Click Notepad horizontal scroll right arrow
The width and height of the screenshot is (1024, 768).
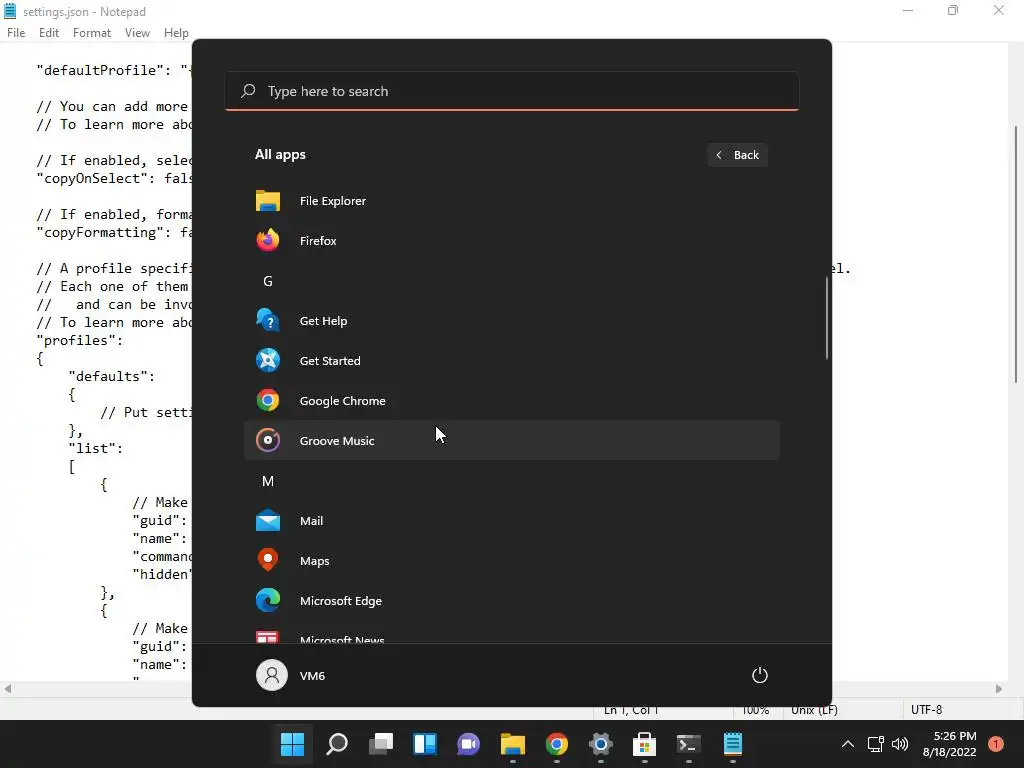(999, 689)
